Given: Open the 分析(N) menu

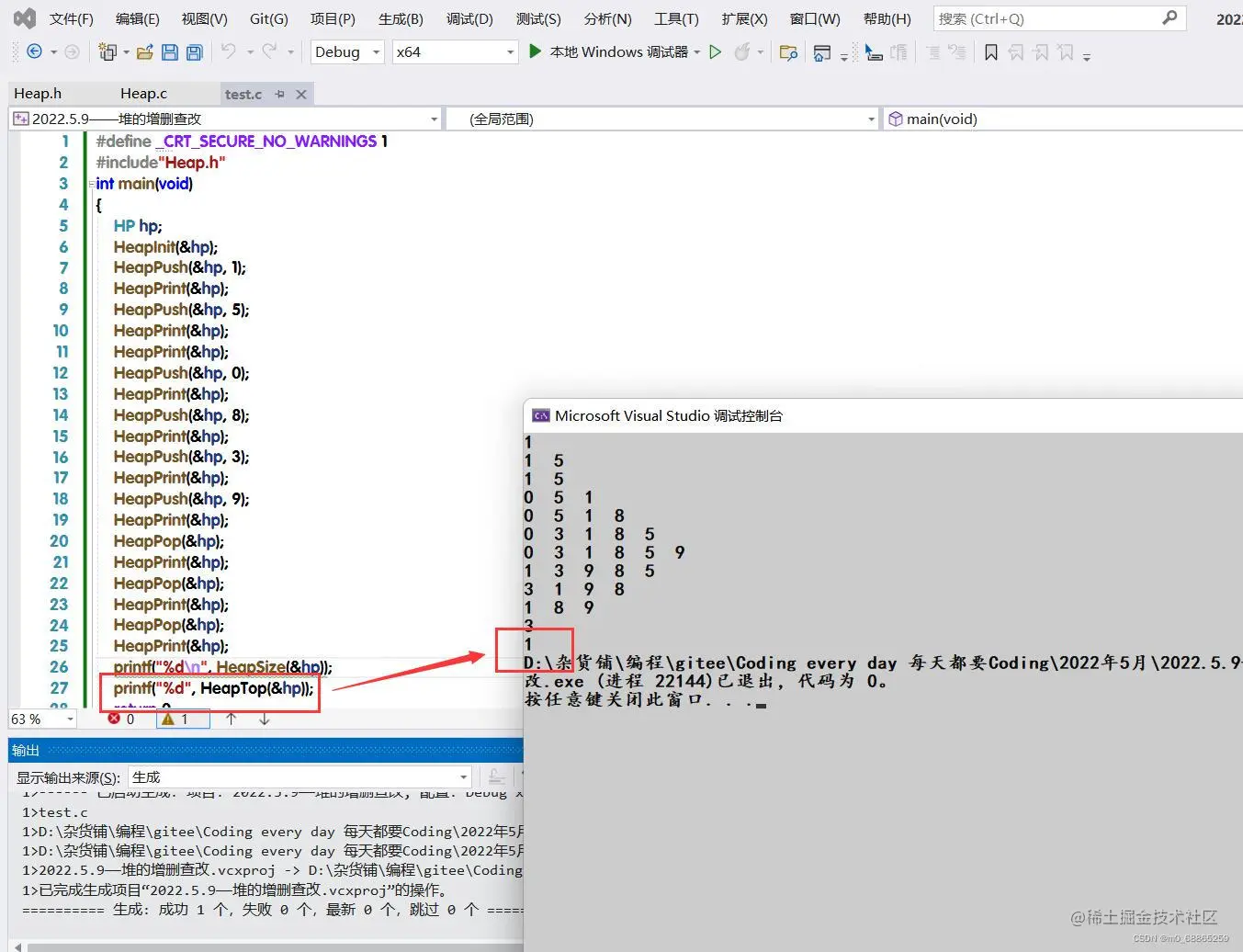Looking at the screenshot, I should coord(607,18).
